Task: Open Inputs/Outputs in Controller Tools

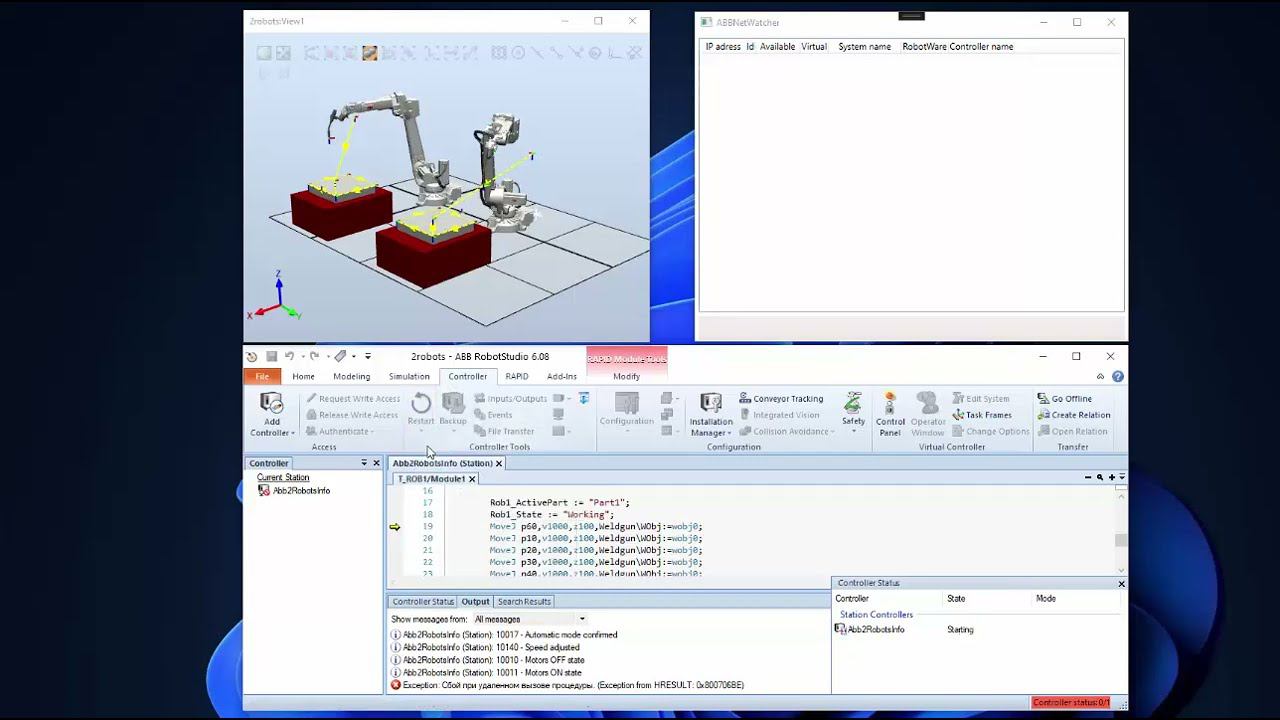Action: tap(511, 398)
